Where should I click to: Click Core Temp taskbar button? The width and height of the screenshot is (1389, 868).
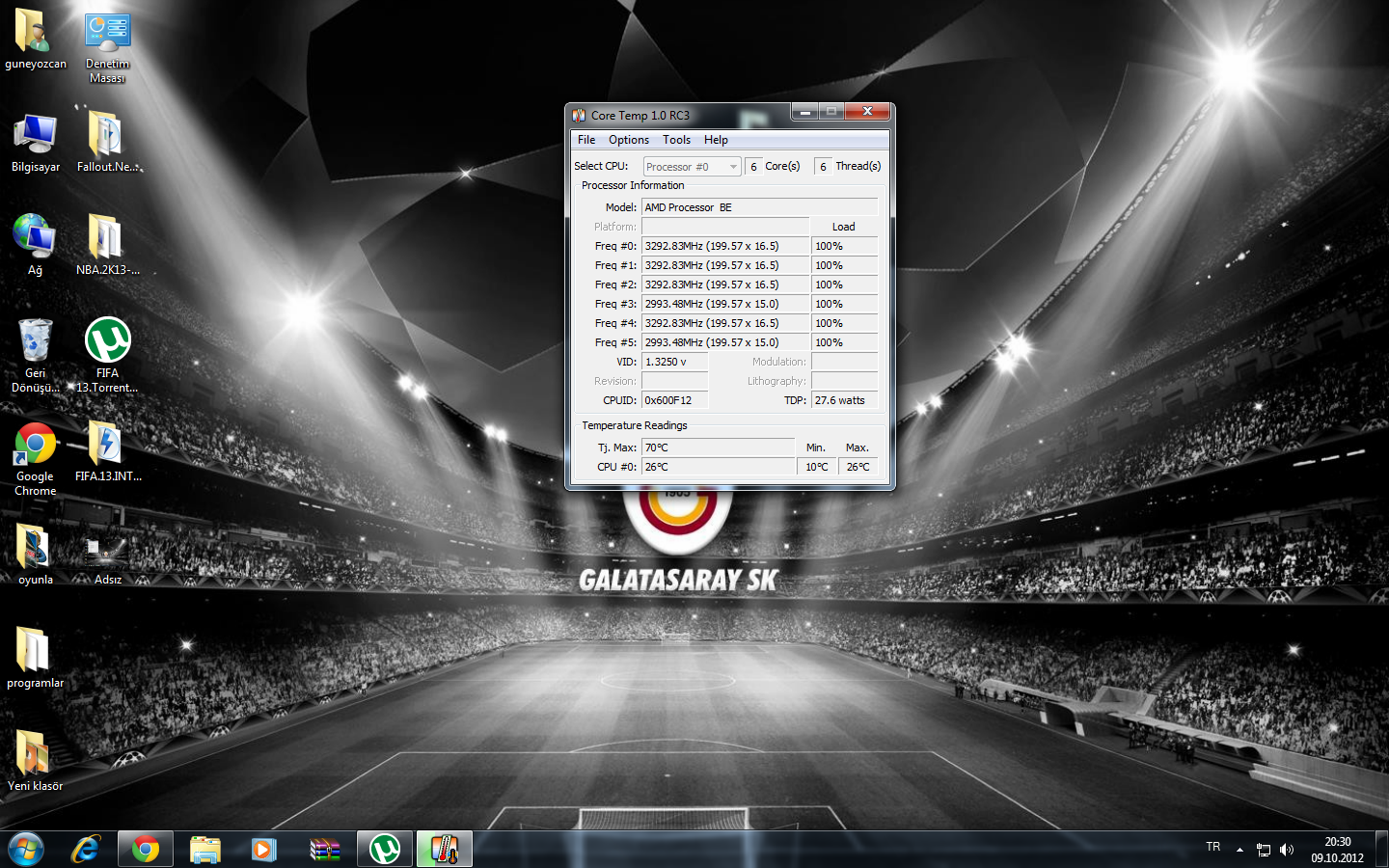445,850
